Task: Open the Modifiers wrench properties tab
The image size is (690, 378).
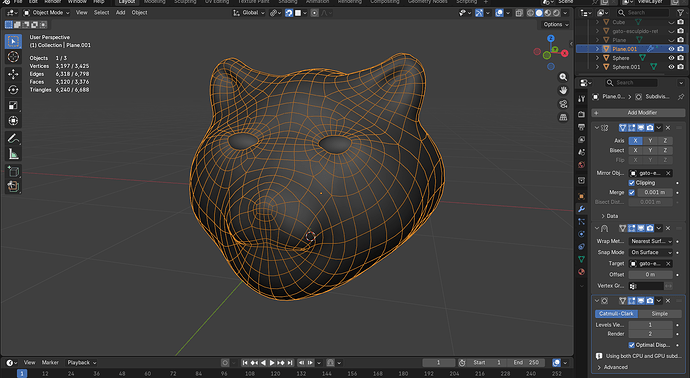Action: [x=581, y=209]
